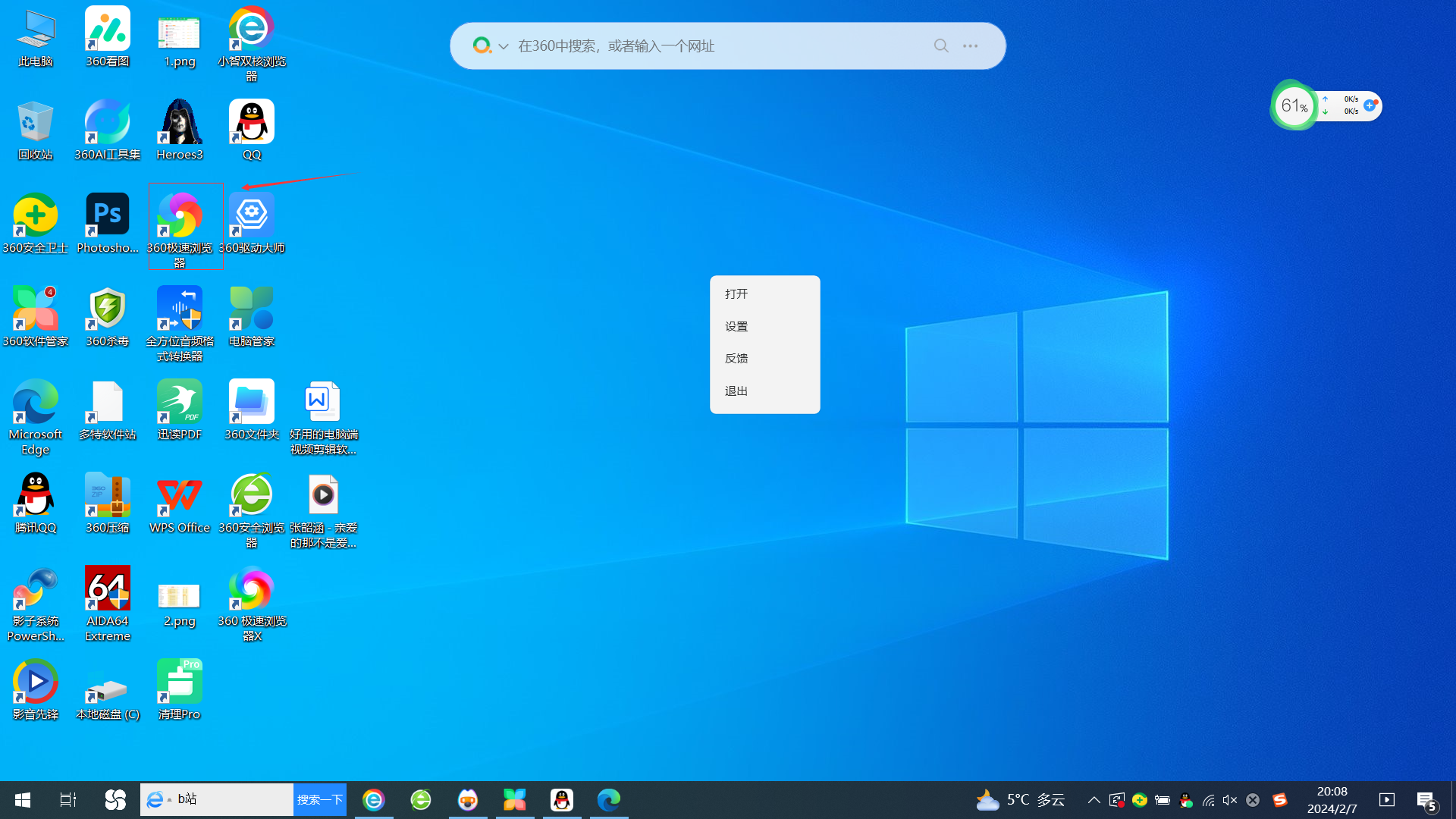Select the 影音先锋 player shortcut
Screen dimensions: 1456x819
coord(36,689)
